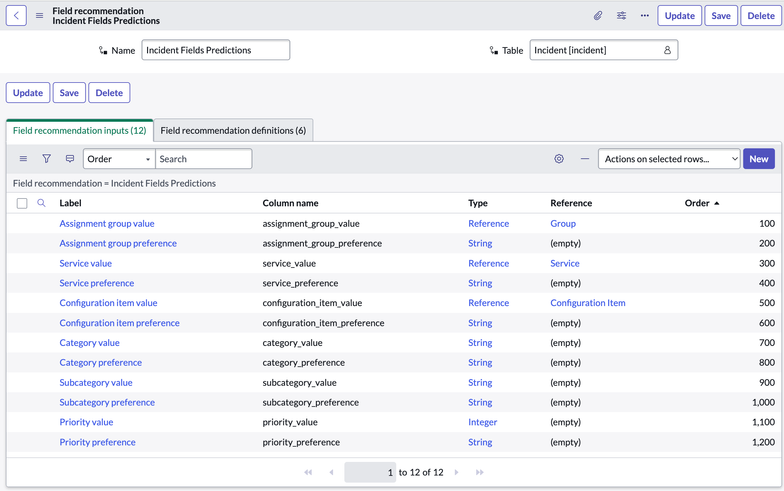Click the lower Update button
784x491 pixels.
coord(28,92)
